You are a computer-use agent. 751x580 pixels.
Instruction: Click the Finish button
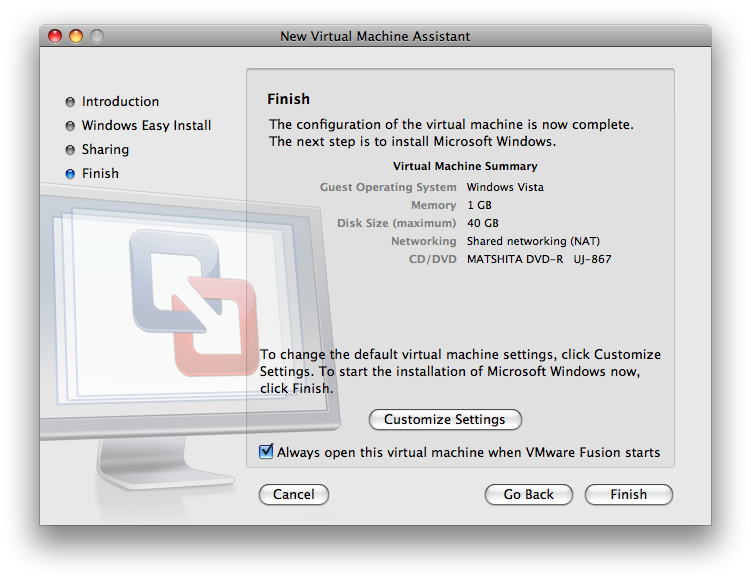coord(628,494)
